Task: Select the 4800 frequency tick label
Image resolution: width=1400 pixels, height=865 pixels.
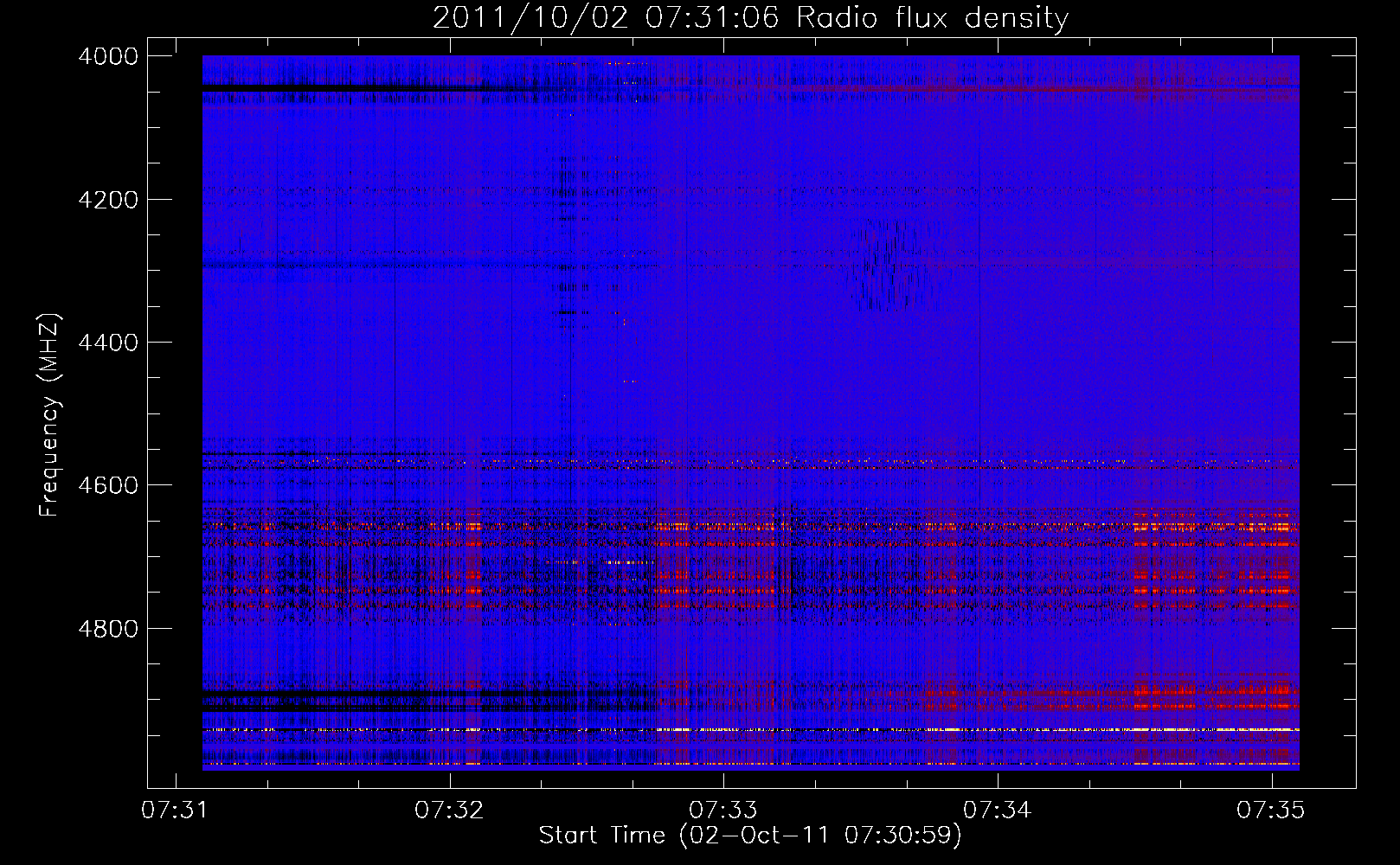Action: click(x=108, y=628)
